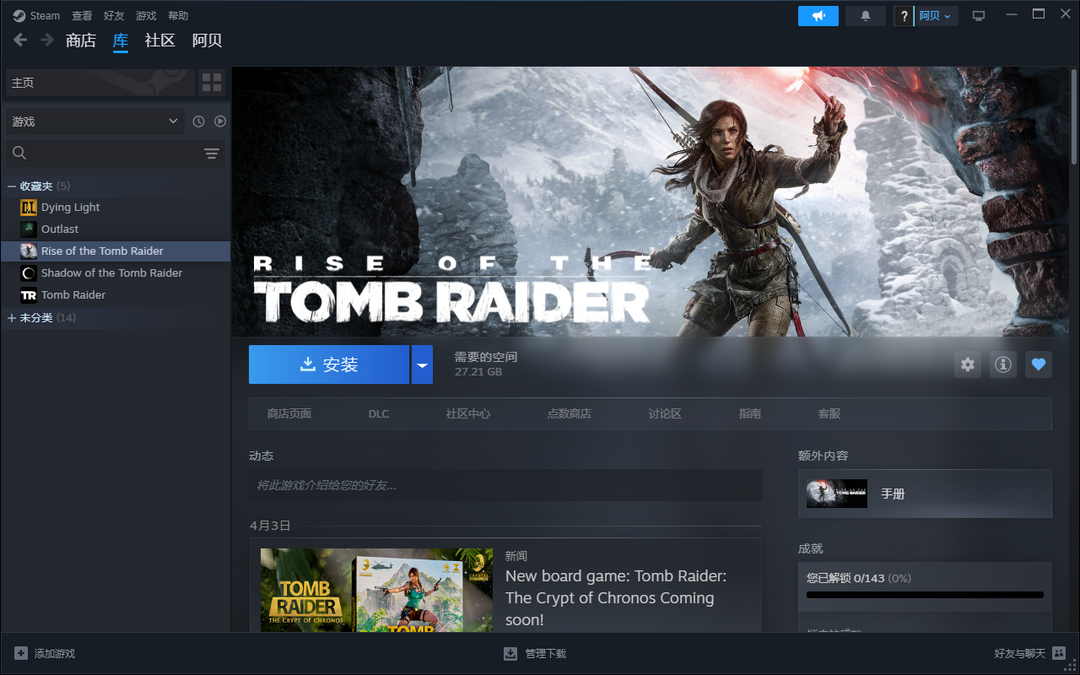
Task: Open the 游戏 category dropdown
Action: click(x=95, y=121)
